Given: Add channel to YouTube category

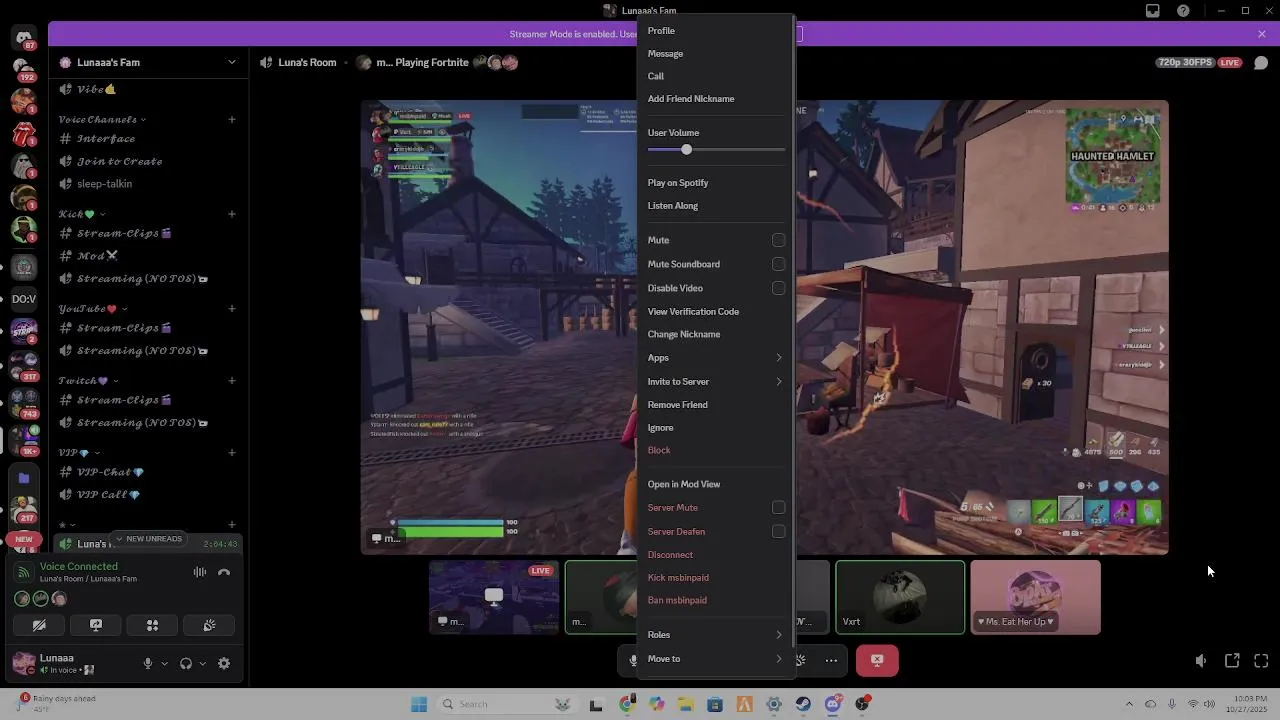Looking at the screenshot, I should click(232, 309).
